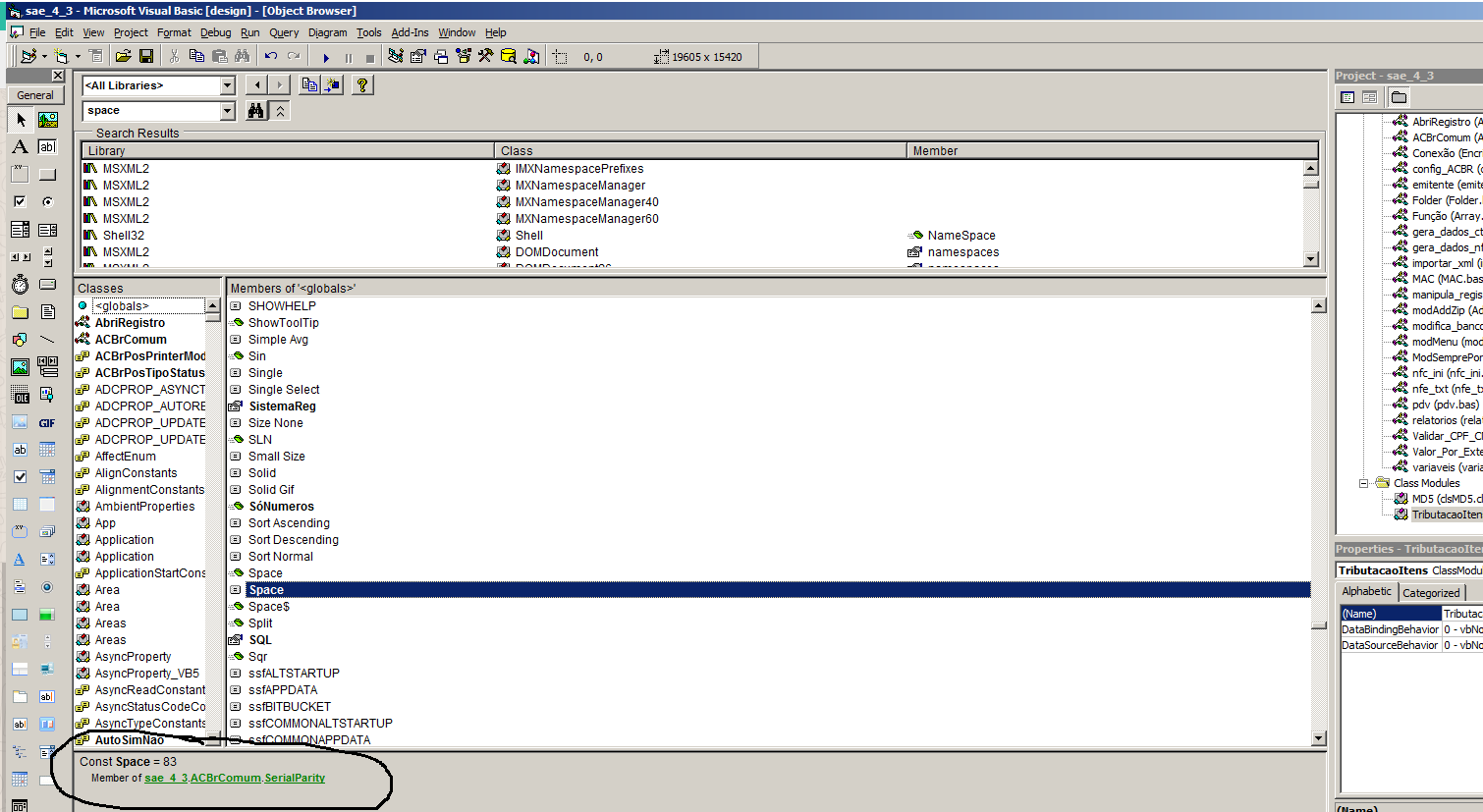Image resolution: width=1483 pixels, height=812 pixels.
Task: Select the ComboBox control tool
Action: click(20, 230)
